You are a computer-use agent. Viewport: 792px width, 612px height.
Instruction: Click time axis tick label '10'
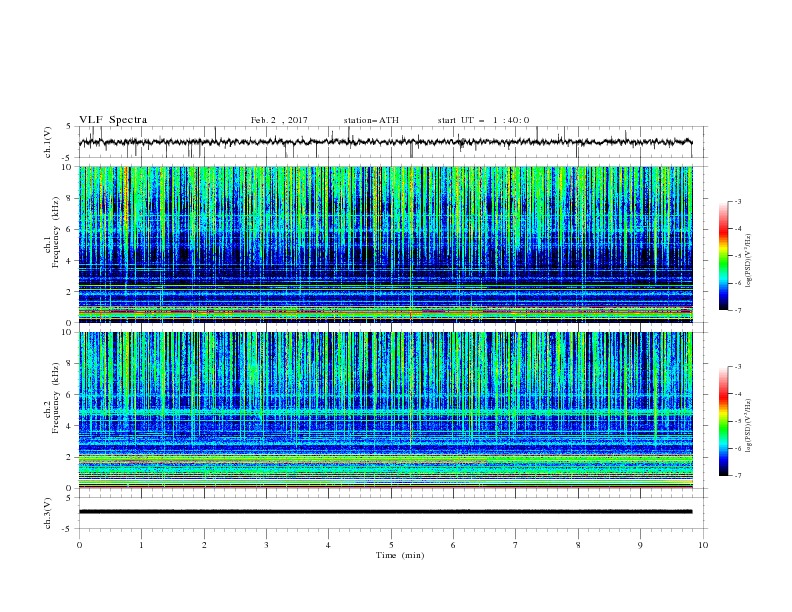pos(703,545)
